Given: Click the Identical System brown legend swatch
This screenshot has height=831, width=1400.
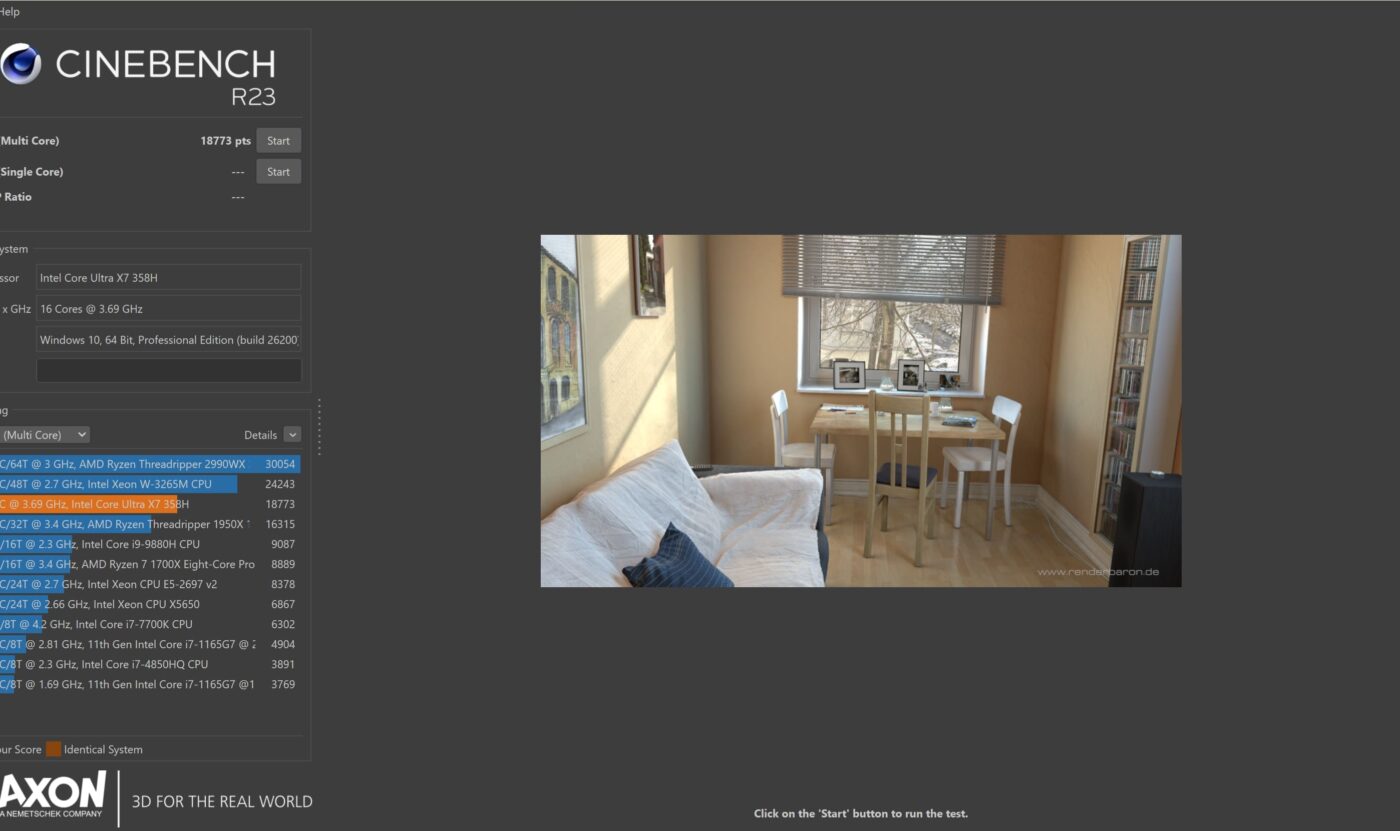Looking at the screenshot, I should 53,749.
